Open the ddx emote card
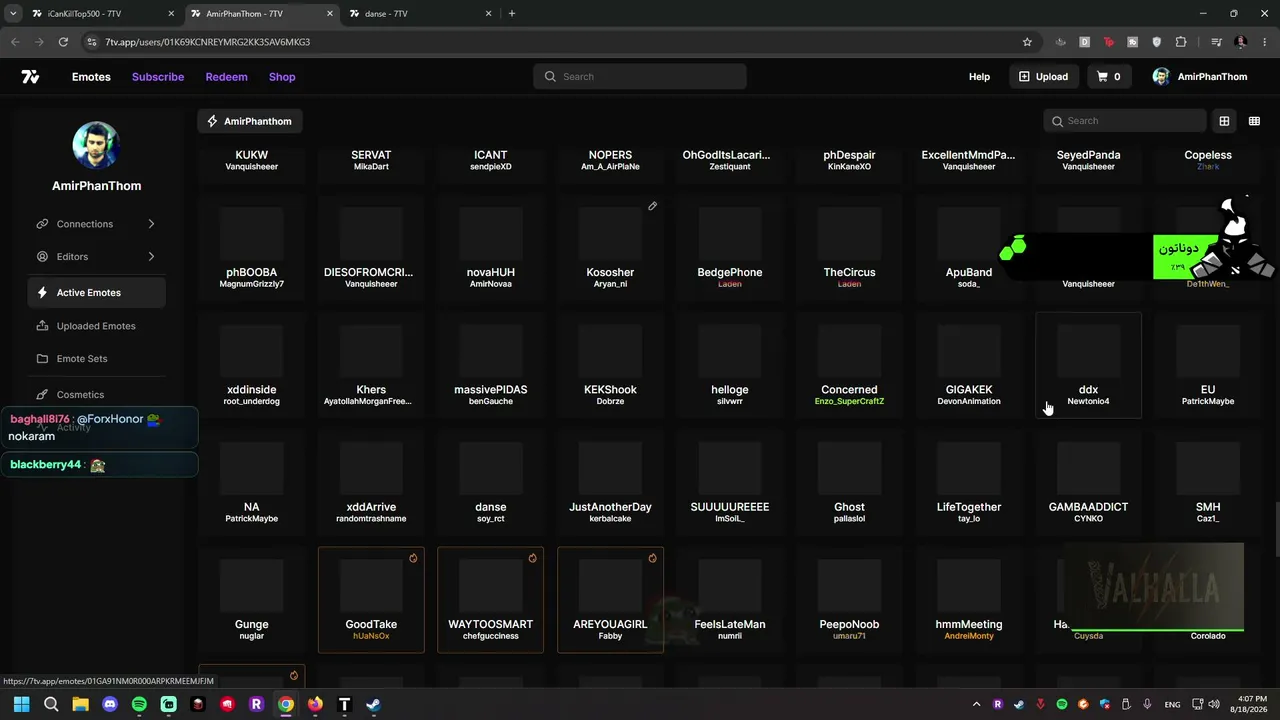 click(1088, 364)
